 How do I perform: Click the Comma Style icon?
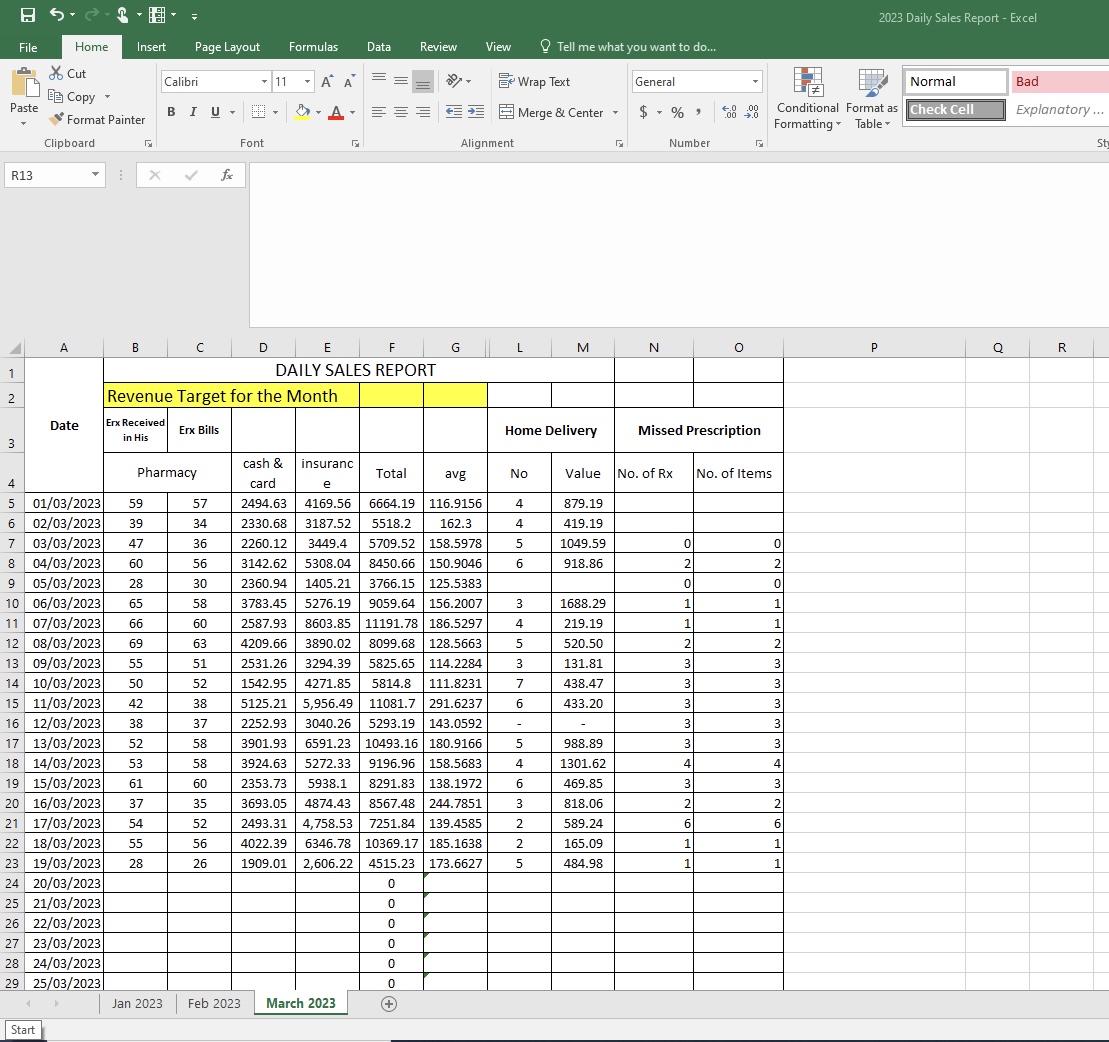point(698,112)
